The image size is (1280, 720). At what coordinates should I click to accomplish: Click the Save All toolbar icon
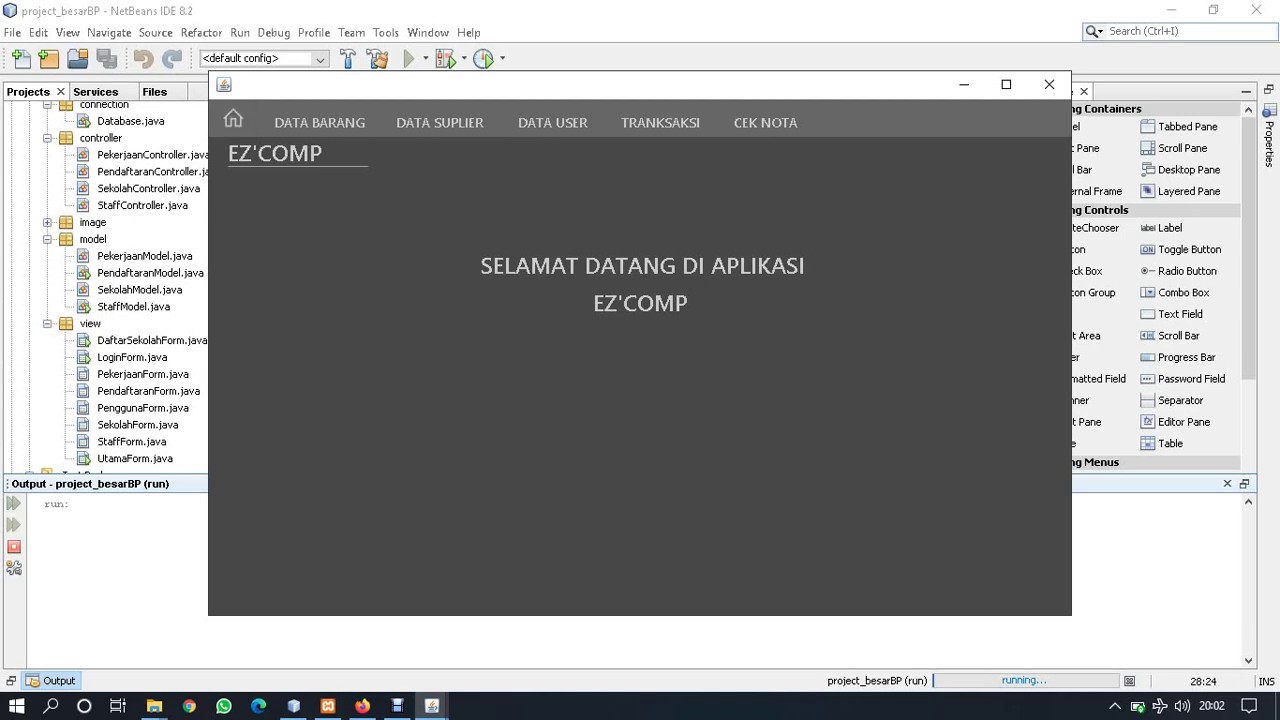tap(106, 59)
